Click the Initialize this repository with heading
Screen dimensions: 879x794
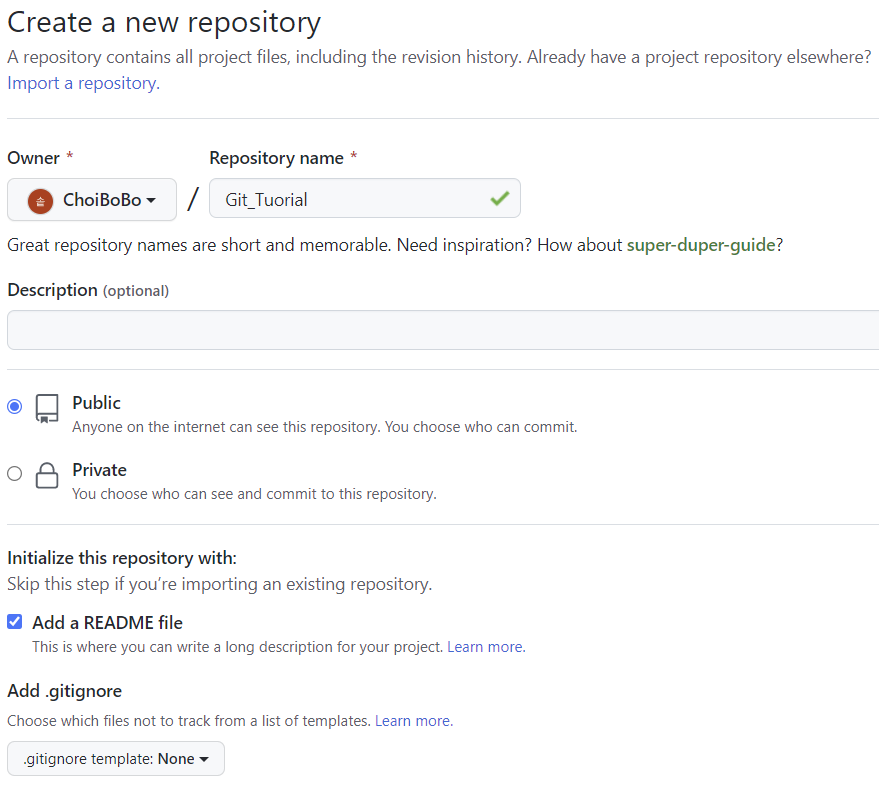(122, 558)
